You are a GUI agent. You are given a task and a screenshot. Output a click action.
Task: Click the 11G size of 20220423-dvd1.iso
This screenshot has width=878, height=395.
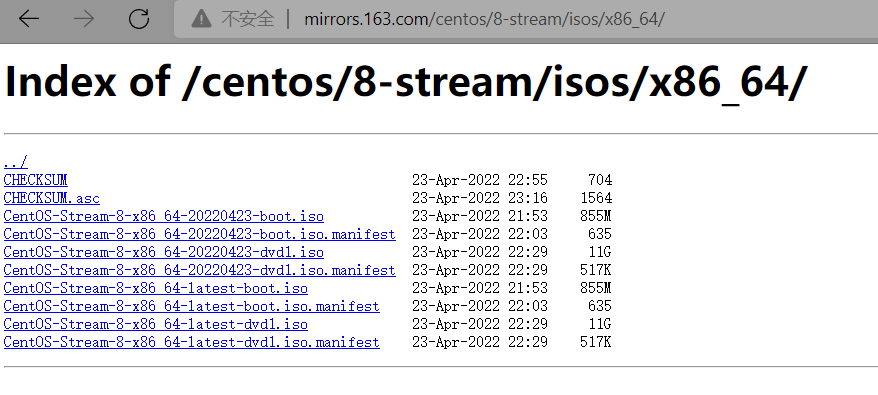pos(600,252)
